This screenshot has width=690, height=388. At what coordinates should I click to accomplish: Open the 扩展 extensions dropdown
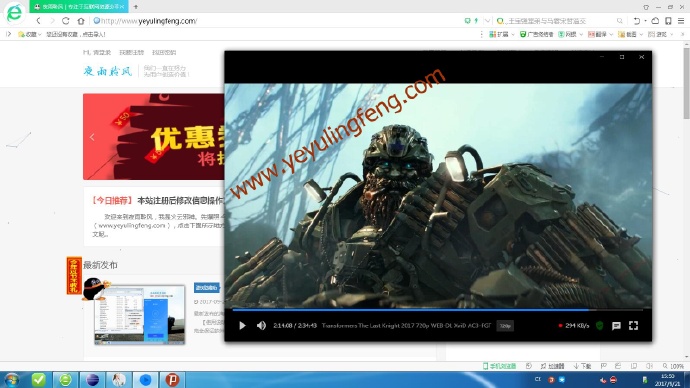click(x=502, y=34)
